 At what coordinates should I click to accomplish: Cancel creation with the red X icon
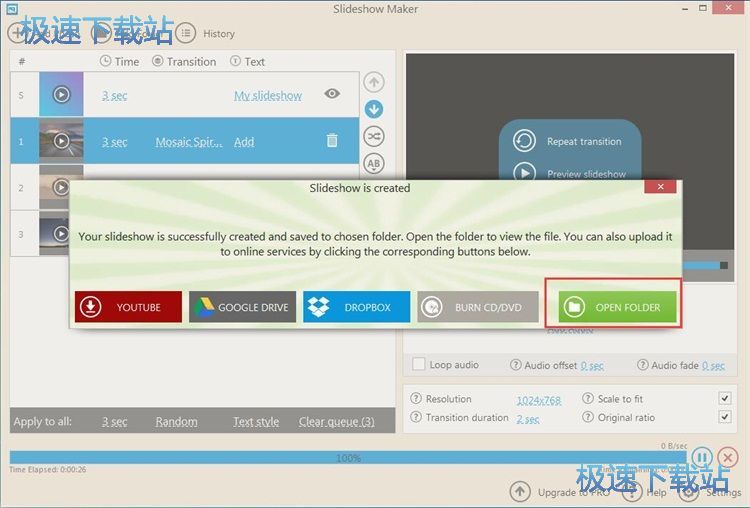(x=728, y=457)
